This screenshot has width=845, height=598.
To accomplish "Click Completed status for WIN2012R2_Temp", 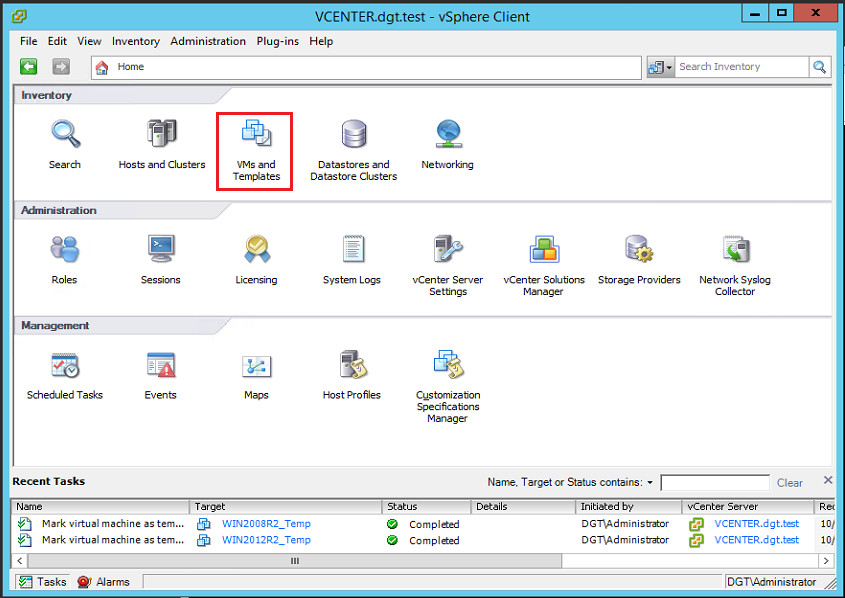I will coord(434,540).
